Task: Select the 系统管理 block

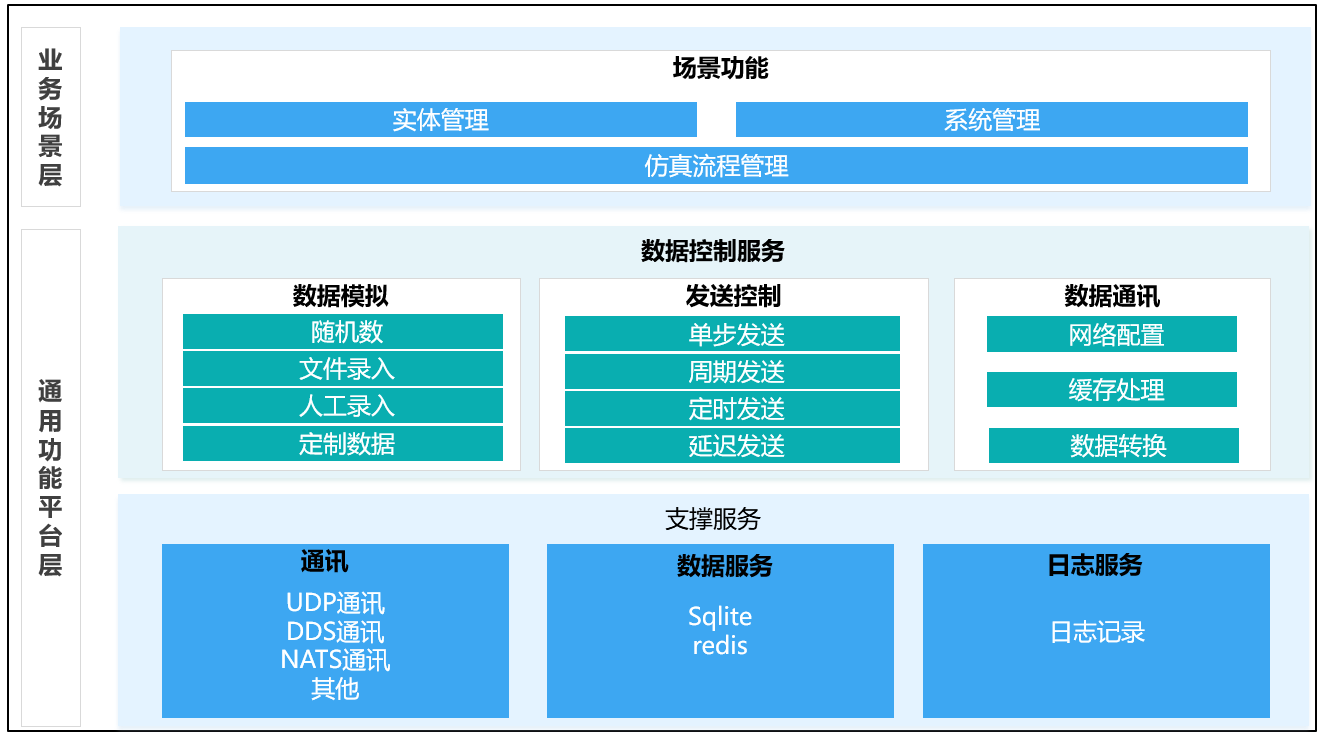Action: coord(991,120)
